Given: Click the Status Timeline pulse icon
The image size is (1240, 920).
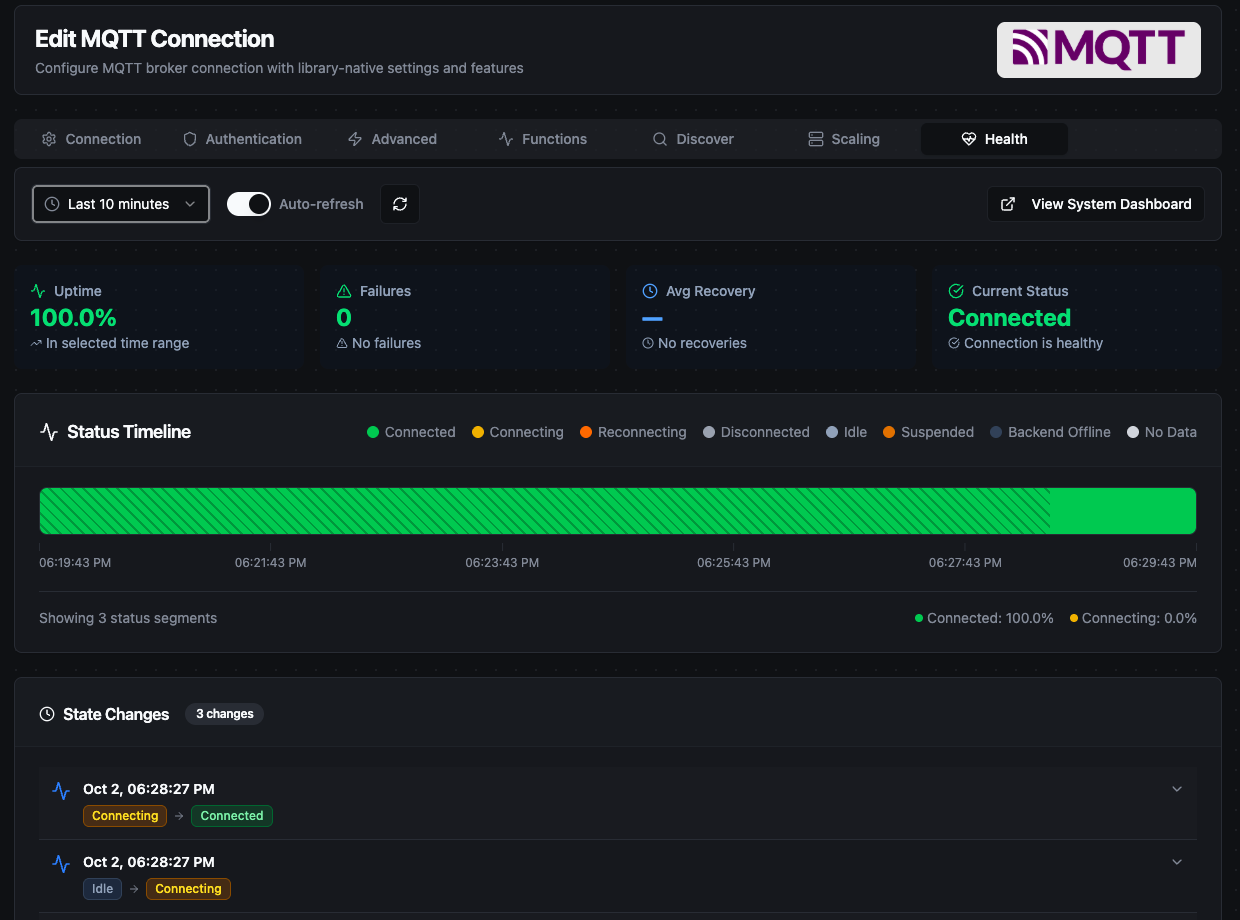Looking at the screenshot, I should pos(49,432).
